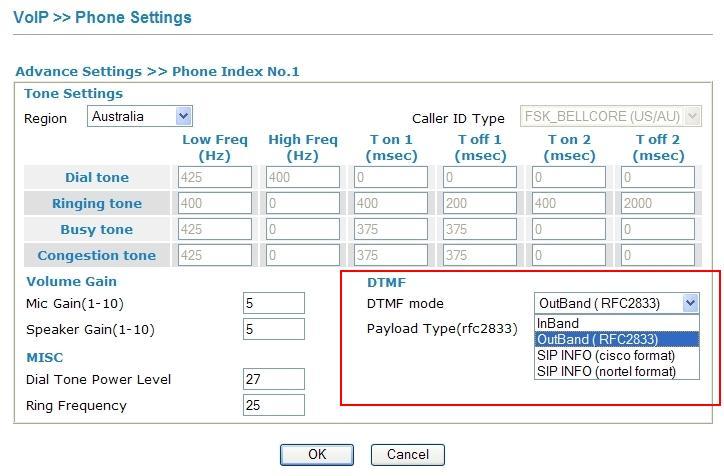This screenshot has width=724, height=476.
Task: Click Dial tone High Freq field
Action: pyautogui.click(x=303, y=177)
